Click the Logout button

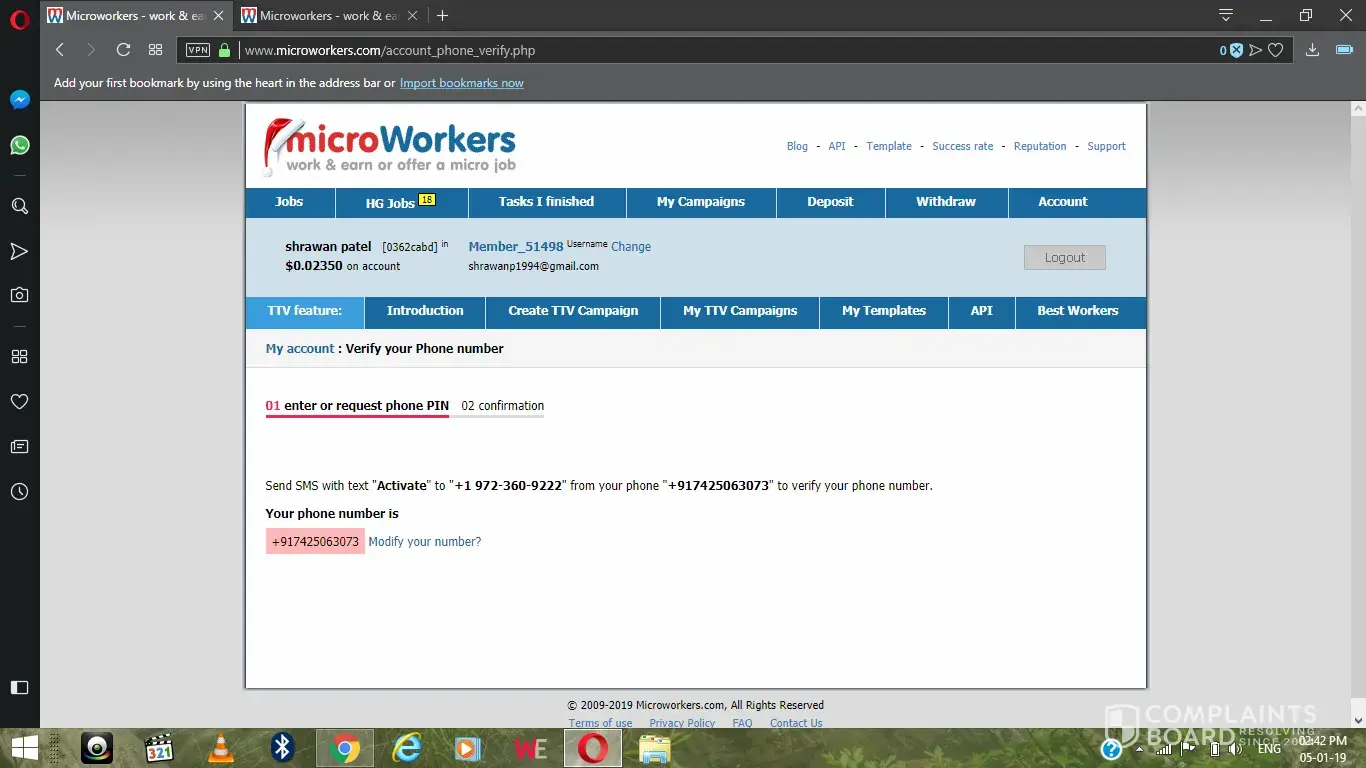pos(1064,258)
